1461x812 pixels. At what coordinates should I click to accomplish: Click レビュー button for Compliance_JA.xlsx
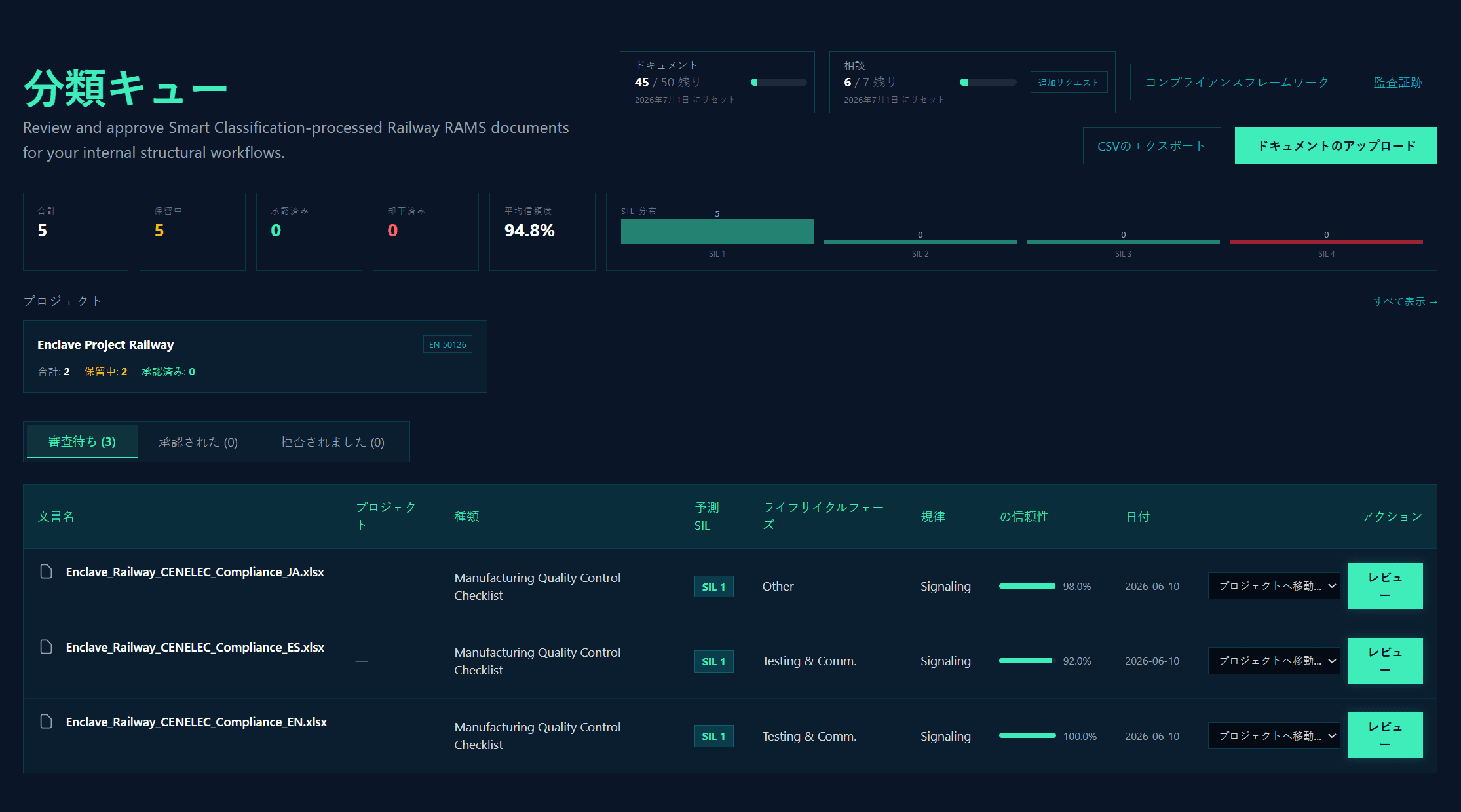tap(1385, 586)
